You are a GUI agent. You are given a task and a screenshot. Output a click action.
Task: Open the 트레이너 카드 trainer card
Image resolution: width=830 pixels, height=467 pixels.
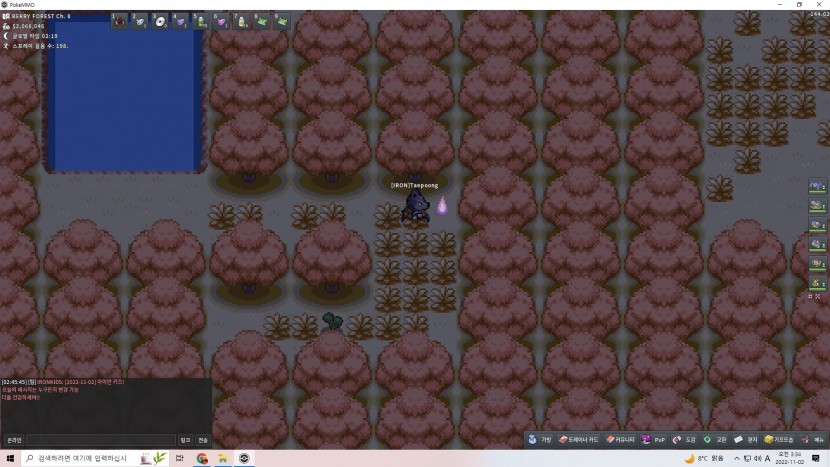[579, 439]
